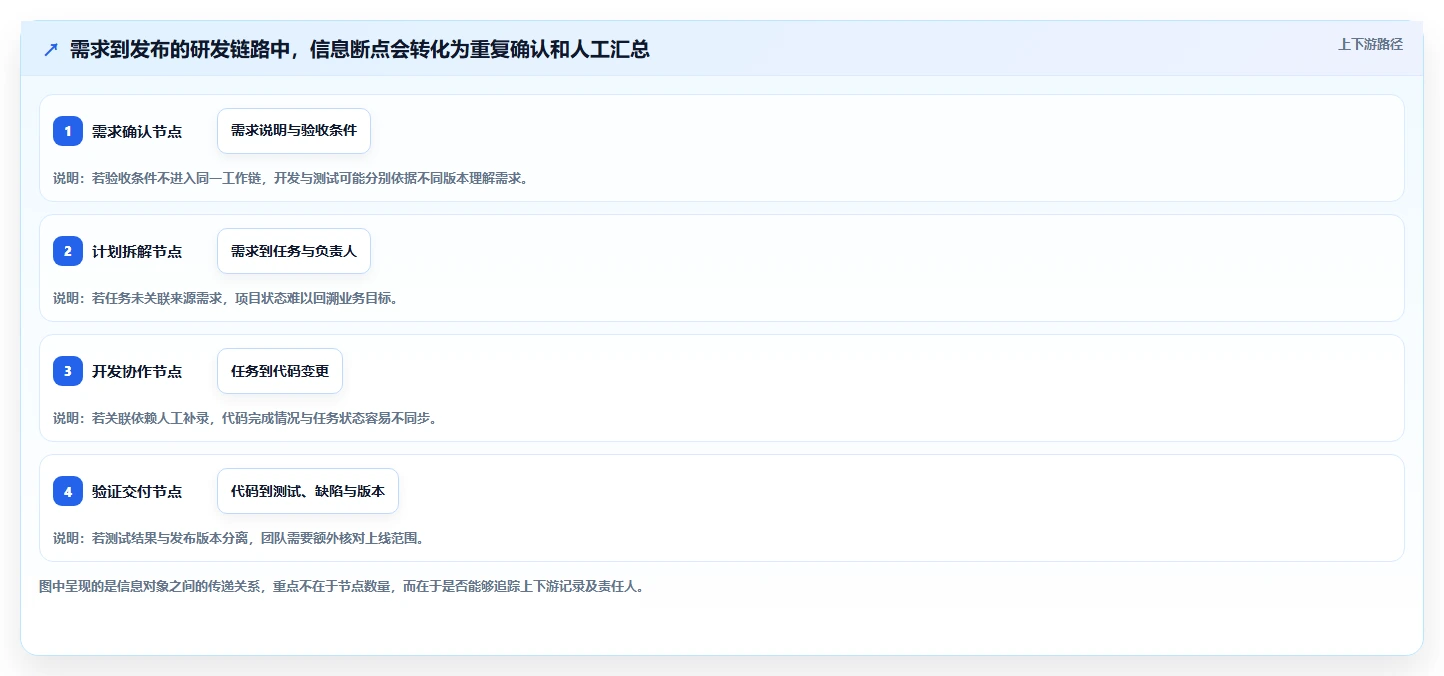1444x676 pixels.
Task: Click the note starting with 说明：若验收条件不进入同一工作链
Action: pyautogui.click(x=290, y=178)
